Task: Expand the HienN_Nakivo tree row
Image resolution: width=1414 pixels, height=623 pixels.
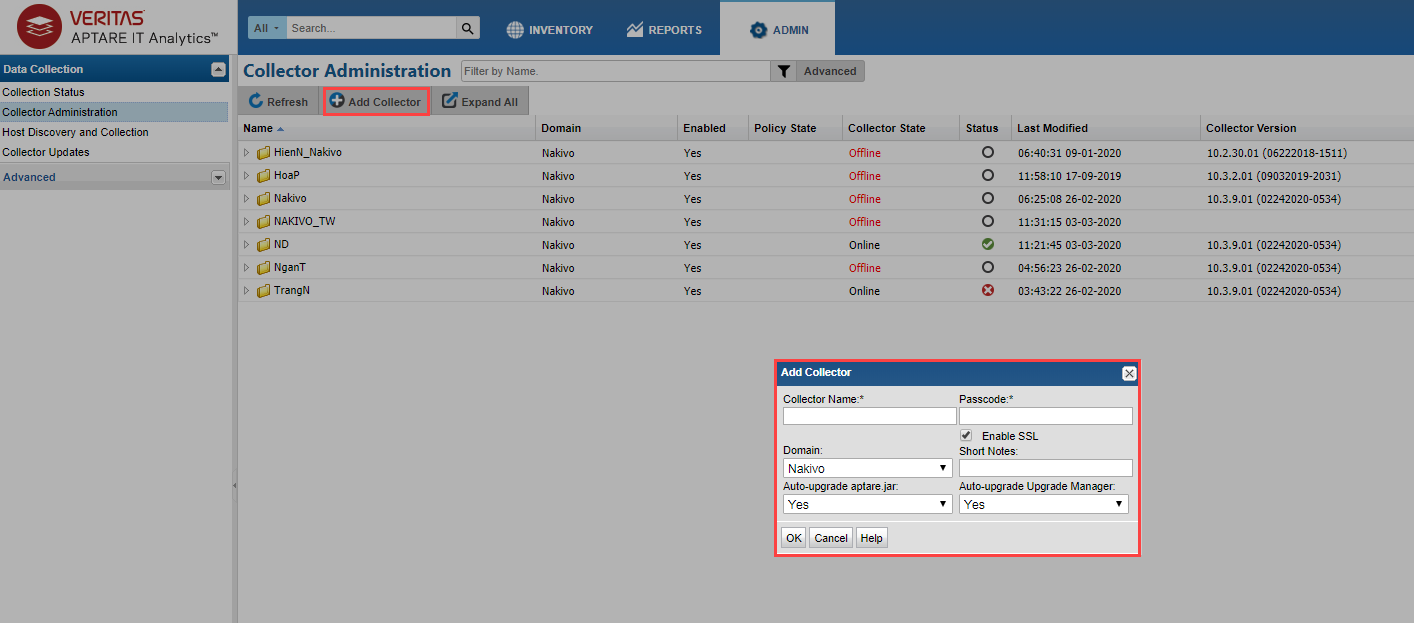Action: tap(247, 153)
